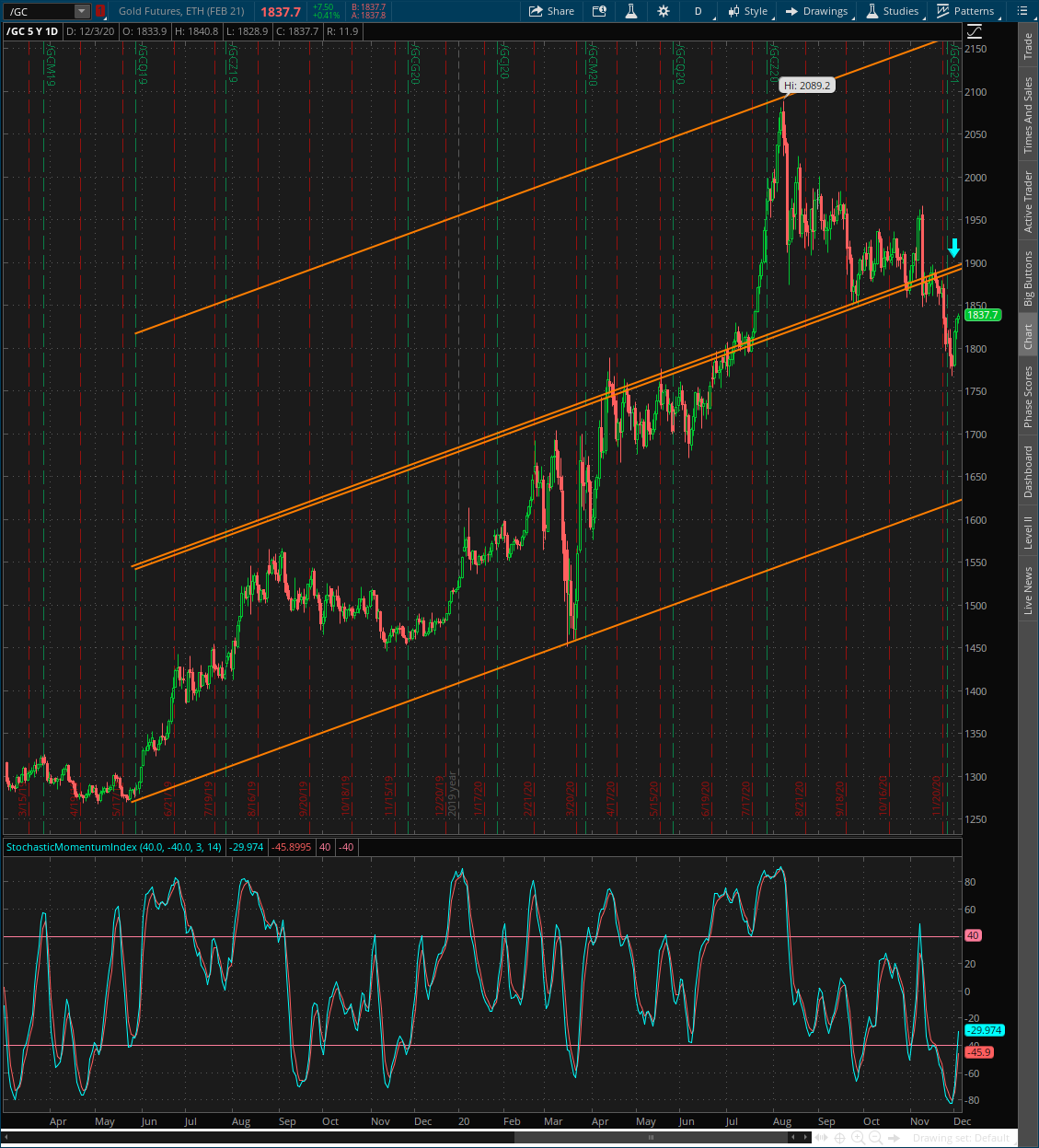Click the zoom in magnifier icon

point(858,1138)
